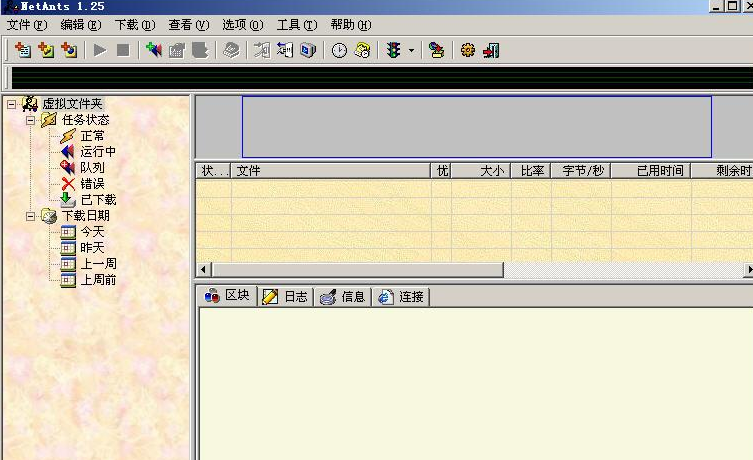Sort by the 状 status column header
Viewport: 753px width, 460px height.
[x=214, y=171]
